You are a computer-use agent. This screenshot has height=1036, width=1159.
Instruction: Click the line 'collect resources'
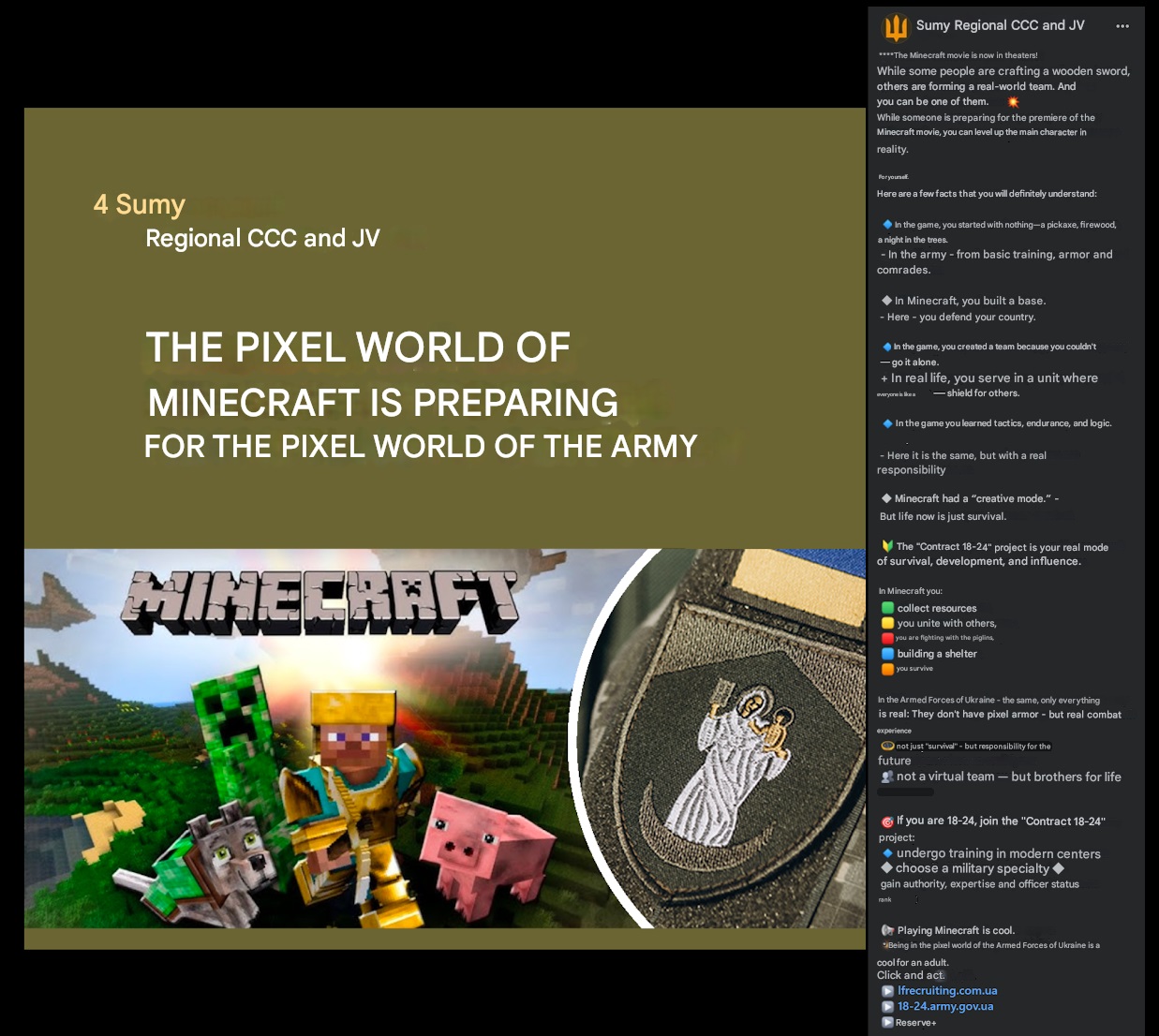tap(936, 609)
